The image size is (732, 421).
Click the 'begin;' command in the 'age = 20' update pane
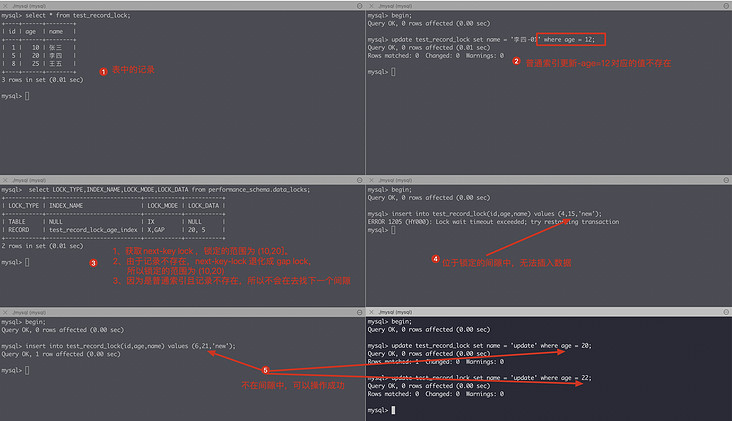pos(401,322)
